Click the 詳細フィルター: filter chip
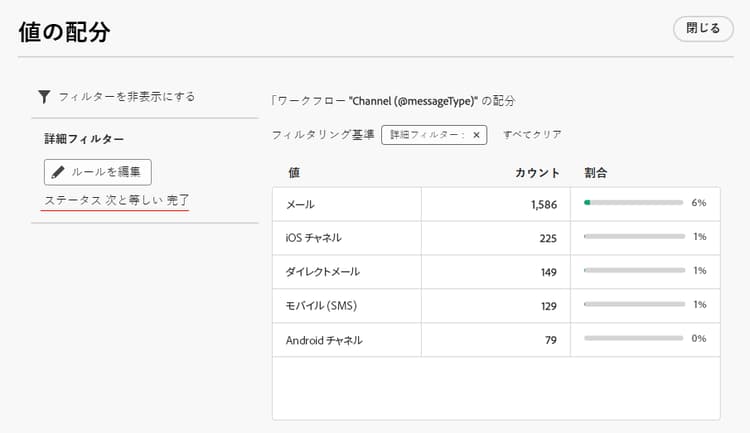Viewport: 750px width, 433px height. [x=434, y=135]
